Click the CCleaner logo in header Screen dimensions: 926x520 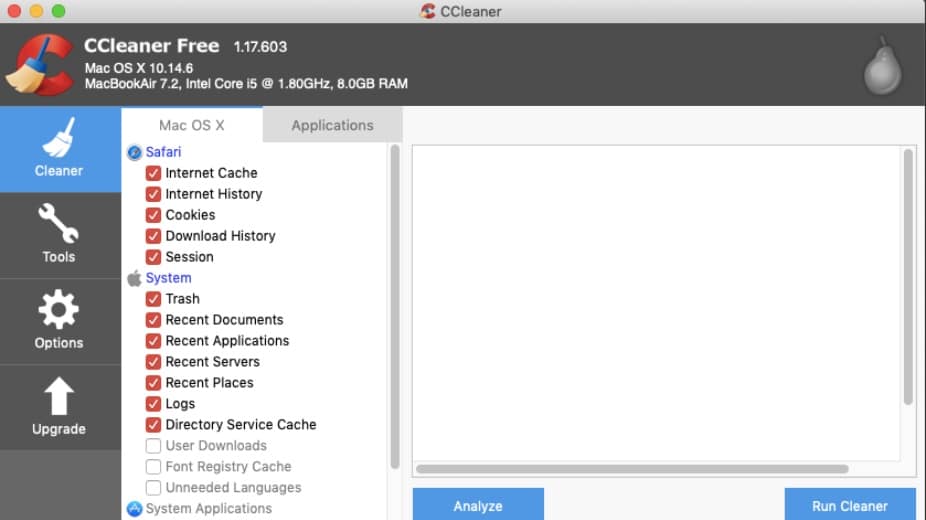tap(40, 65)
